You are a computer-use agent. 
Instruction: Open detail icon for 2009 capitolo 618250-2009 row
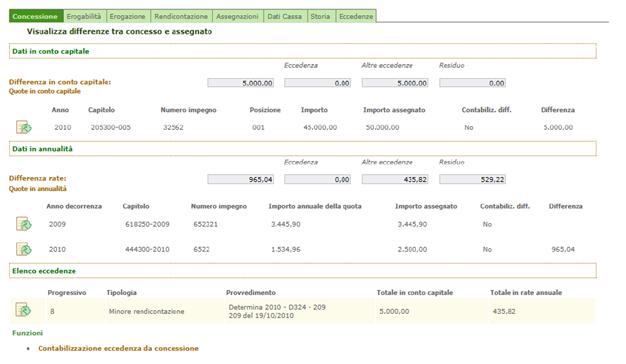(24, 224)
